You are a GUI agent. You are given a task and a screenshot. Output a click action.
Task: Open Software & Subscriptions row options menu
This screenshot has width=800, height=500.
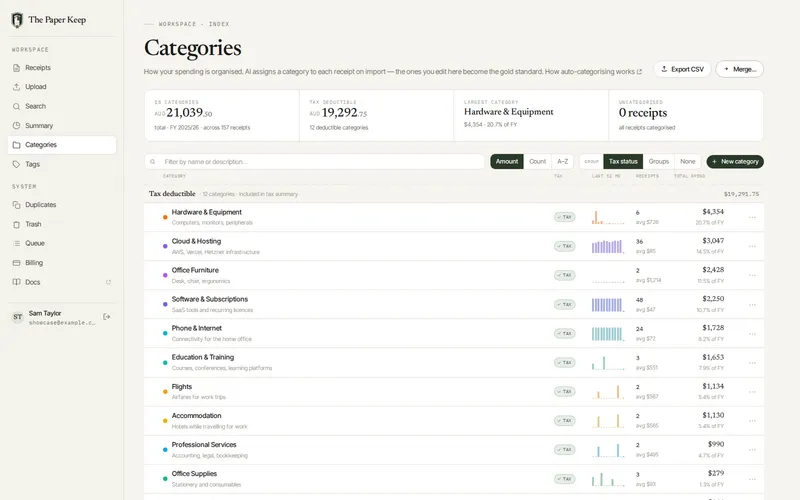tap(752, 305)
